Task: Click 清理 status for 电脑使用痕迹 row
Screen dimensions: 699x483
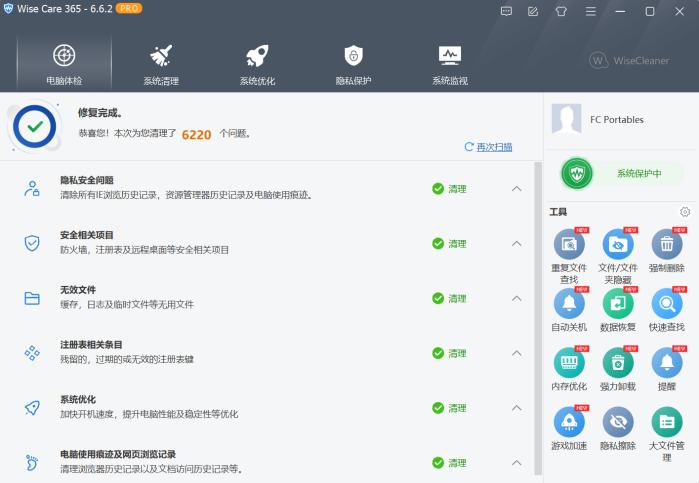Action: (449, 462)
